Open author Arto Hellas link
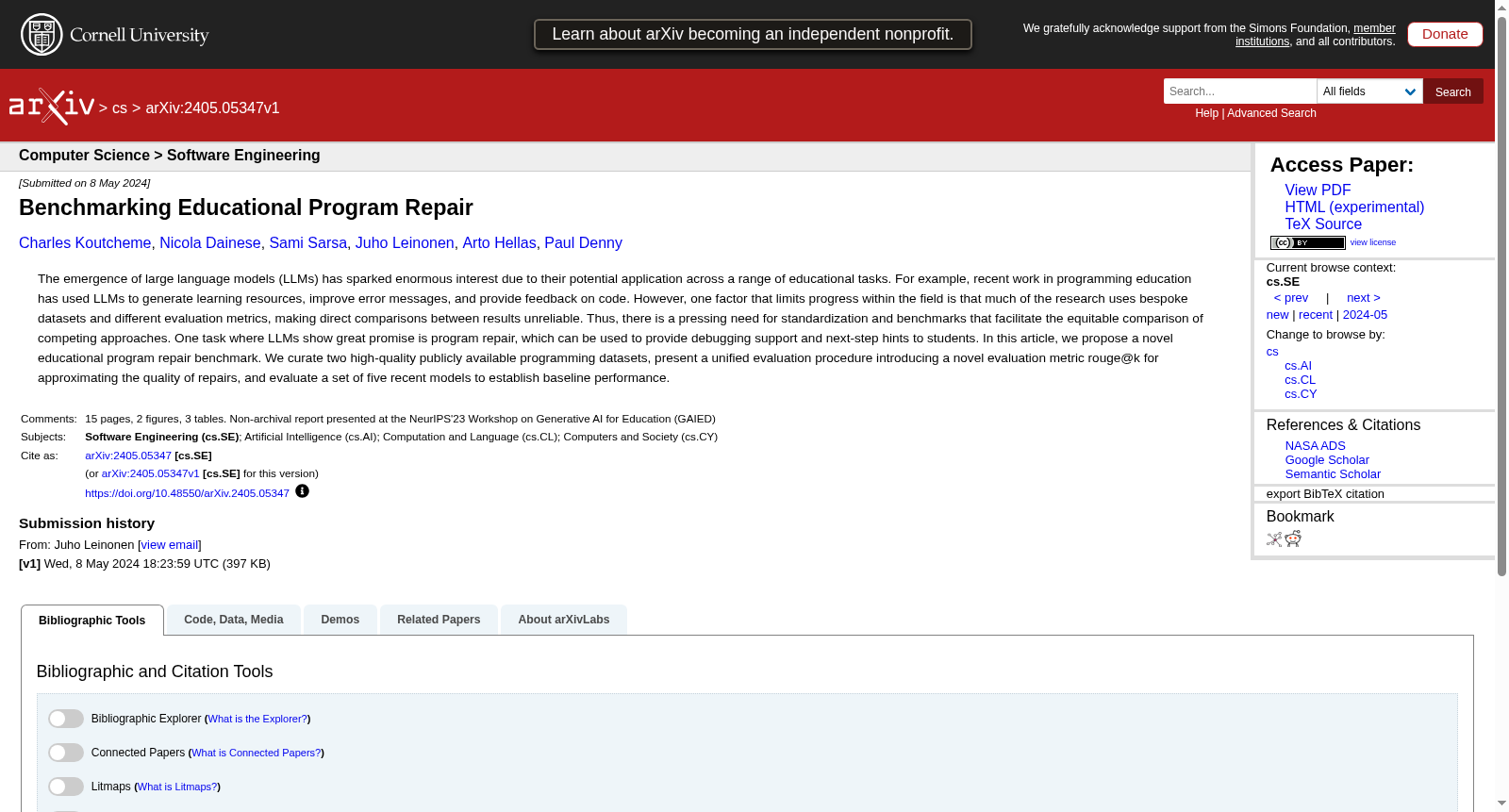Viewport: 1509px width, 812px height. [499, 243]
